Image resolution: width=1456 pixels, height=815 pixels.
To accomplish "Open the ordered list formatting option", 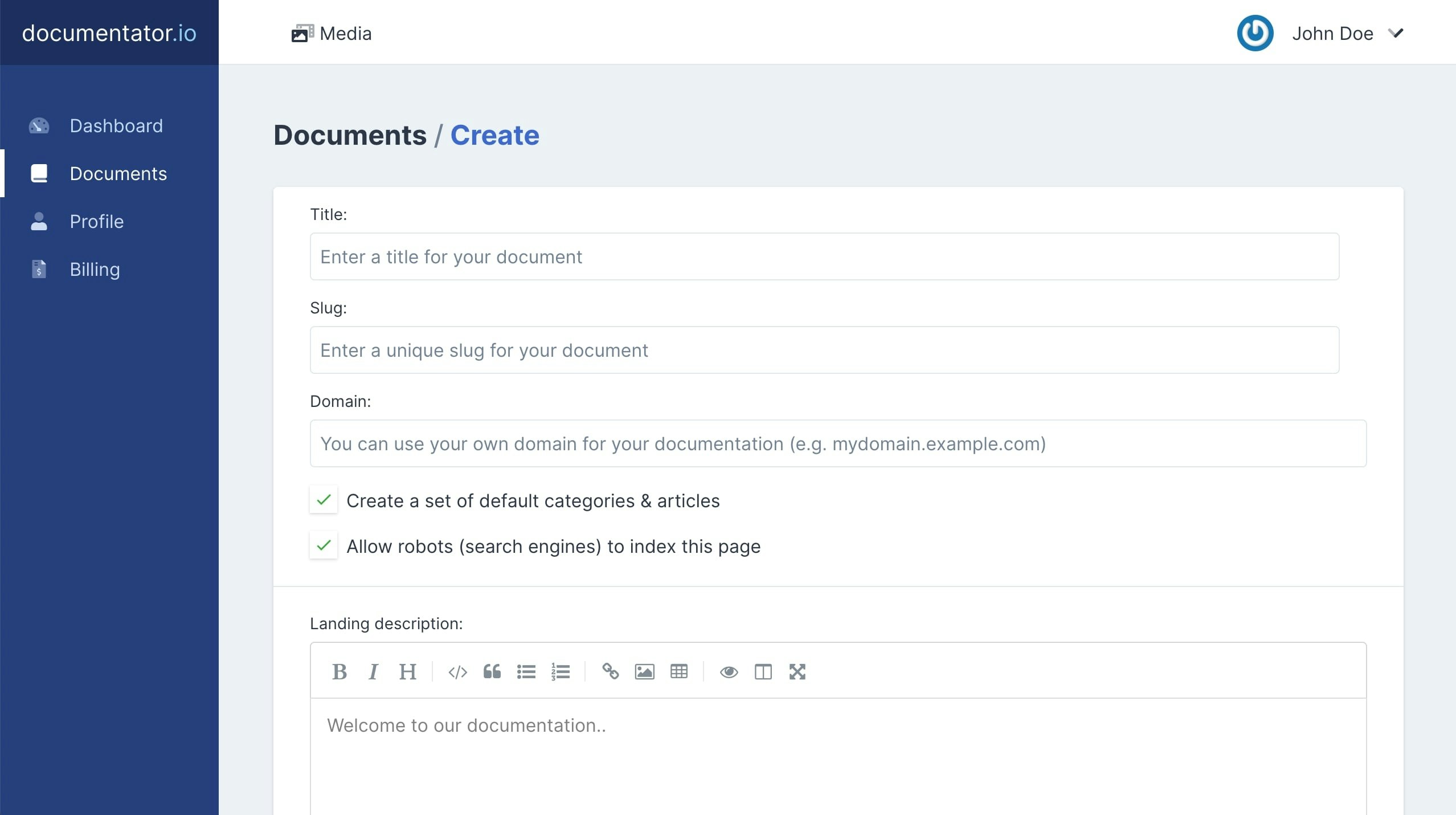I will [x=561, y=671].
